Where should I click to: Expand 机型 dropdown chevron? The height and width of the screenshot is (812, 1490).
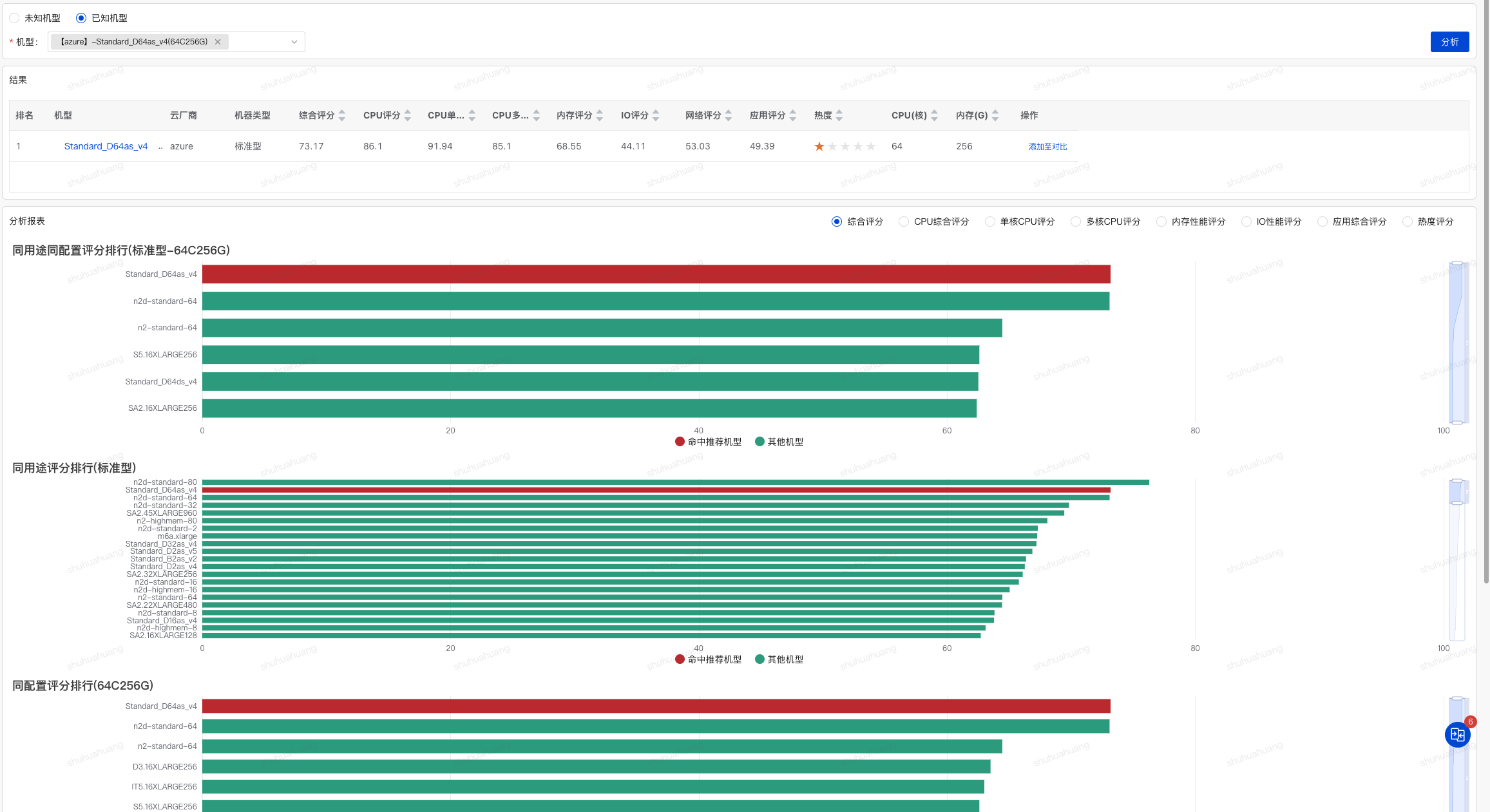coord(294,42)
